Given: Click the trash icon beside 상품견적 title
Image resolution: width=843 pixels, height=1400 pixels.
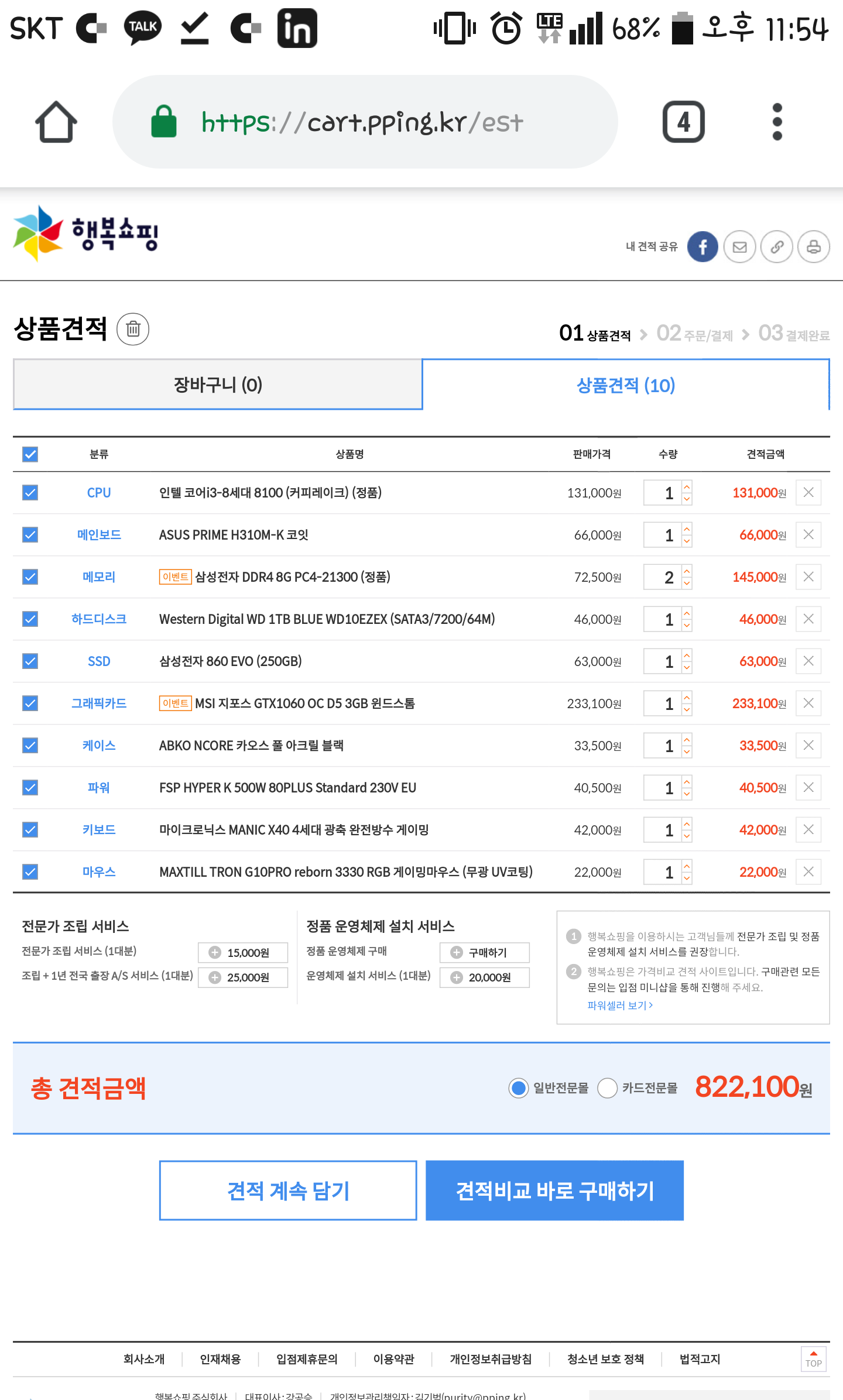Looking at the screenshot, I should [x=133, y=329].
